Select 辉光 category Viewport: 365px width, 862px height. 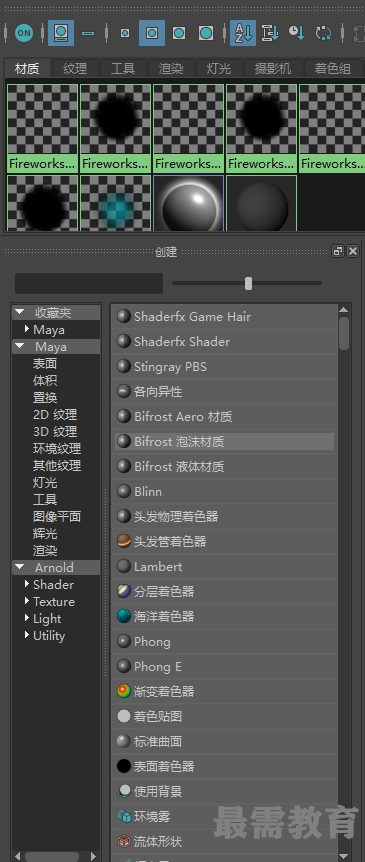(45, 534)
